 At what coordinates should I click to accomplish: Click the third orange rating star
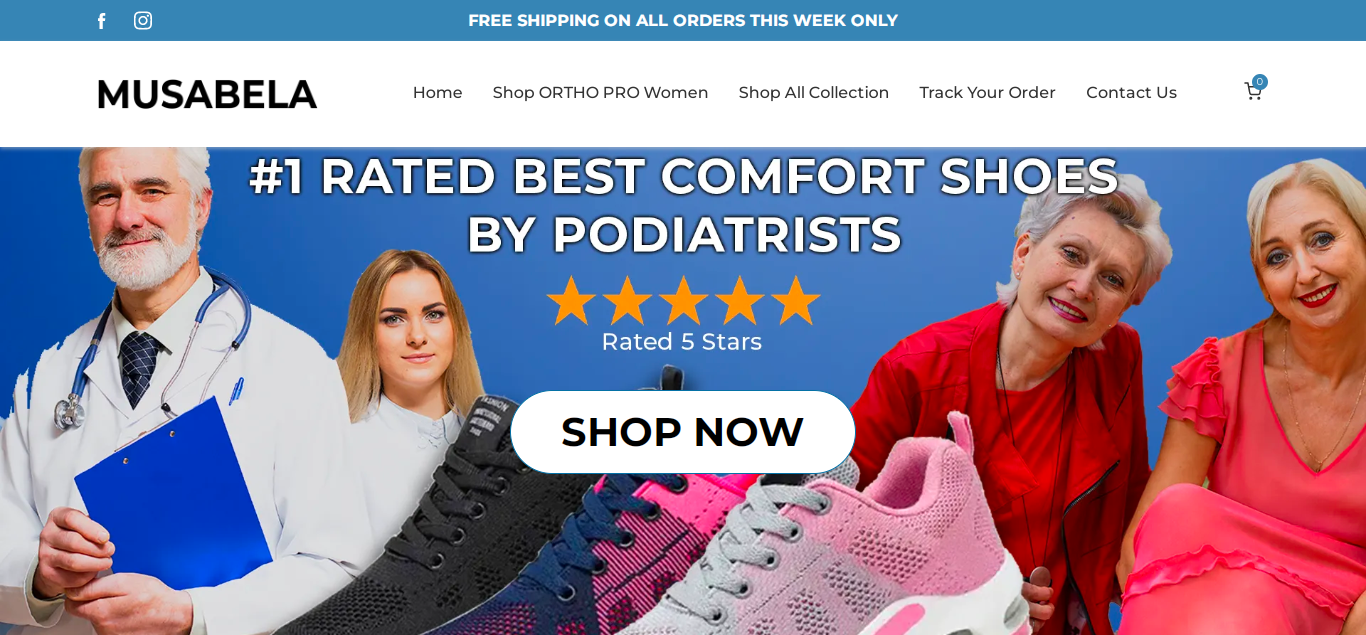[x=684, y=300]
